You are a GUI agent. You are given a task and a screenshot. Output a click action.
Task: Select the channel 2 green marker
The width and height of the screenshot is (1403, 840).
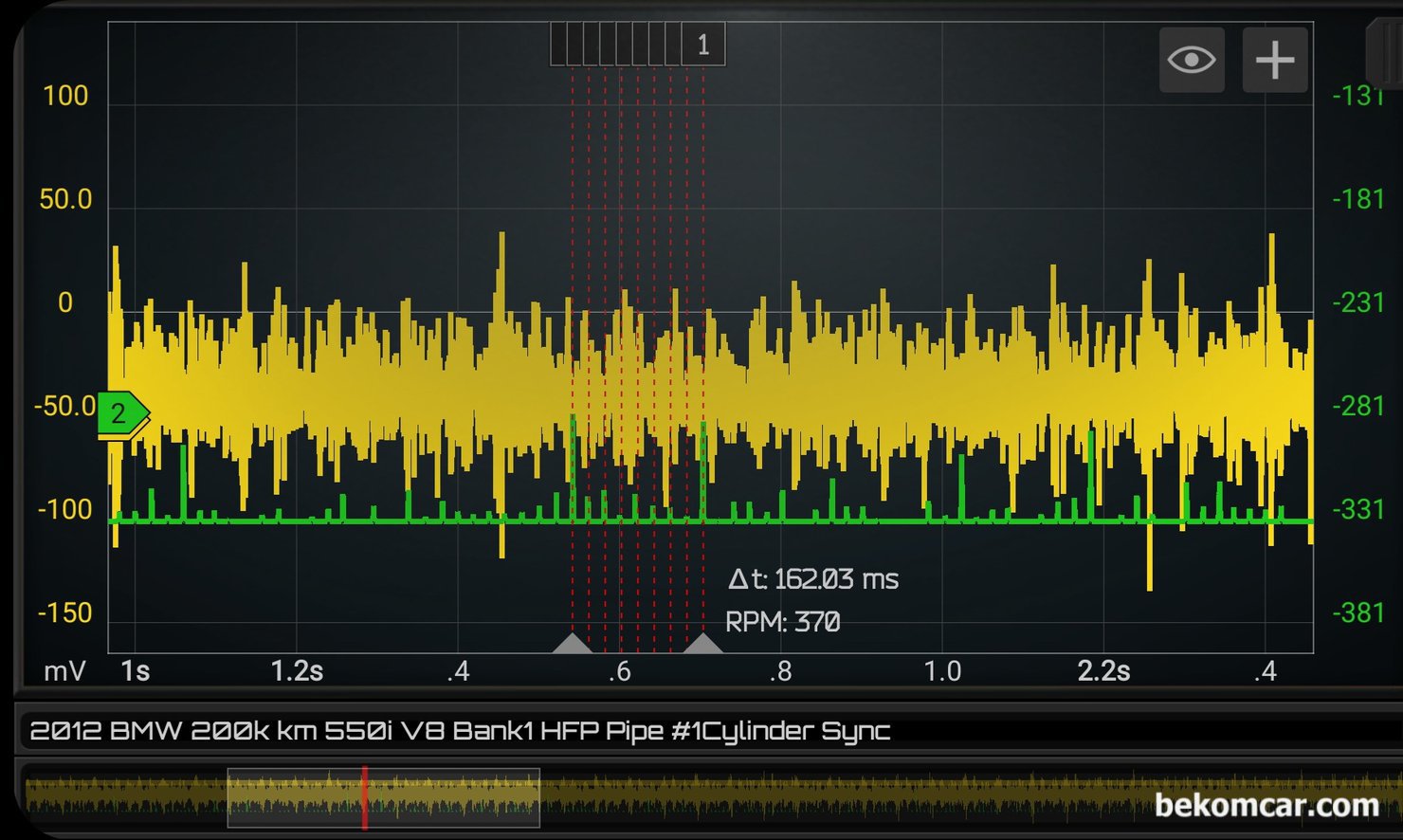pyautogui.click(x=121, y=413)
